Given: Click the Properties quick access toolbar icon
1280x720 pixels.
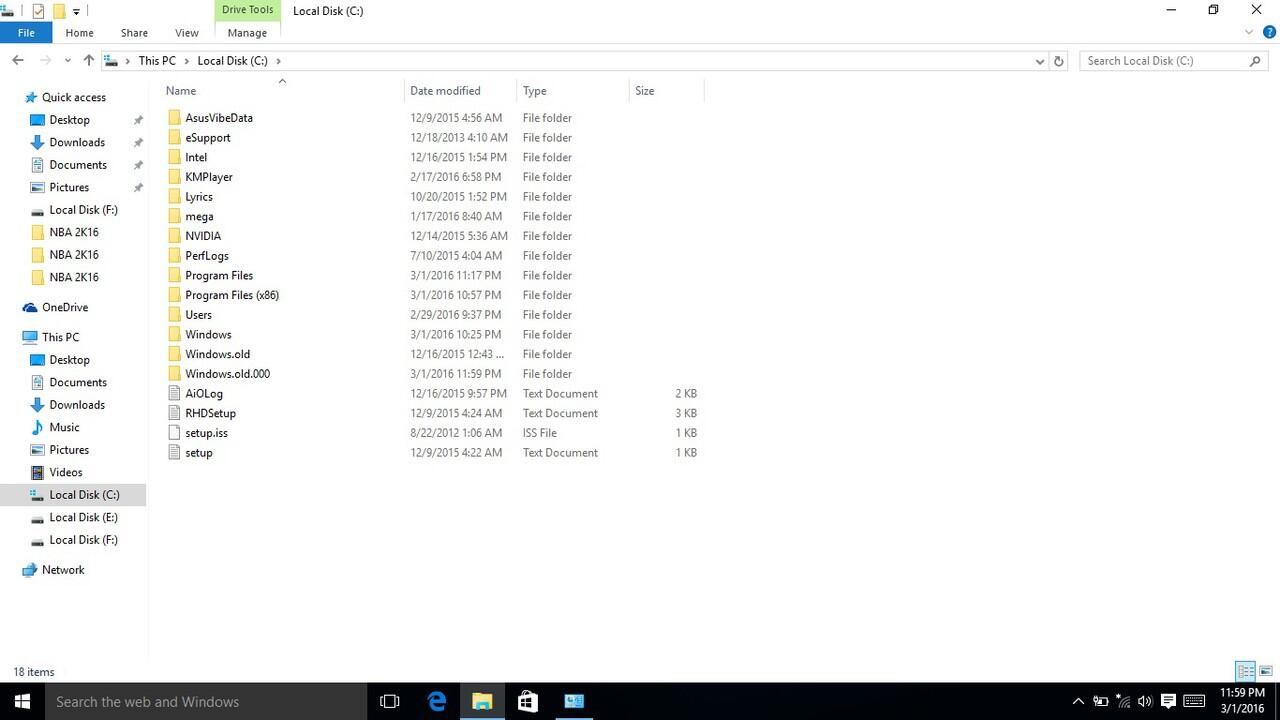Looking at the screenshot, I should click(38, 11).
